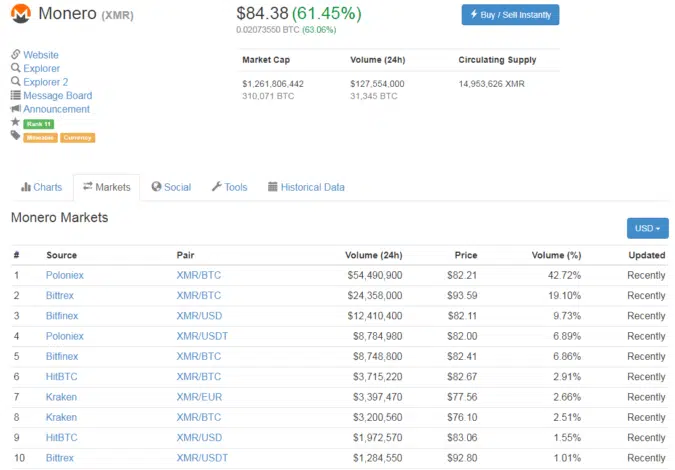The height and width of the screenshot is (470, 675).
Task: Click the green Rank 11 badge
Action: (x=39, y=124)
